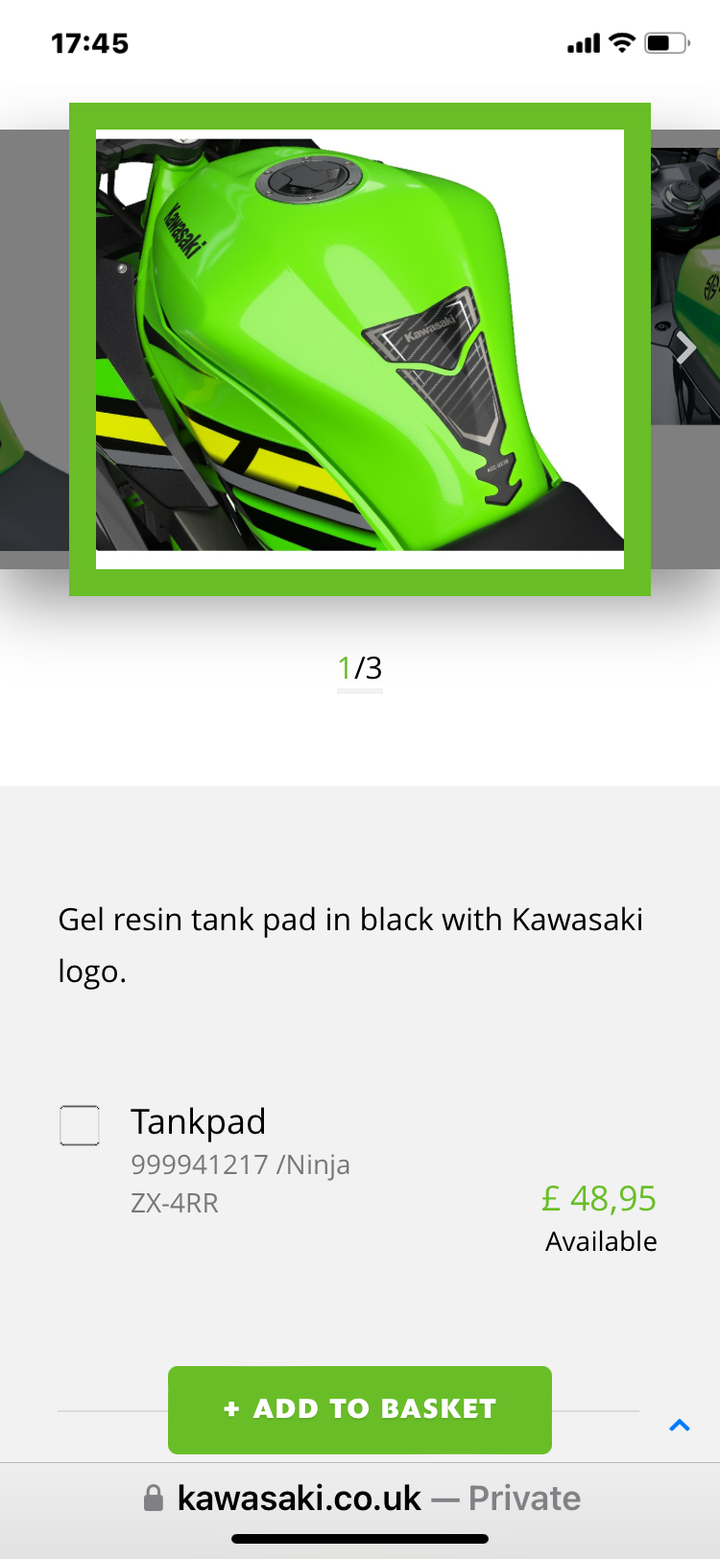Tick the Tankpad checkbox
Screen dimensions: 720x1559
coord(80,1125)
